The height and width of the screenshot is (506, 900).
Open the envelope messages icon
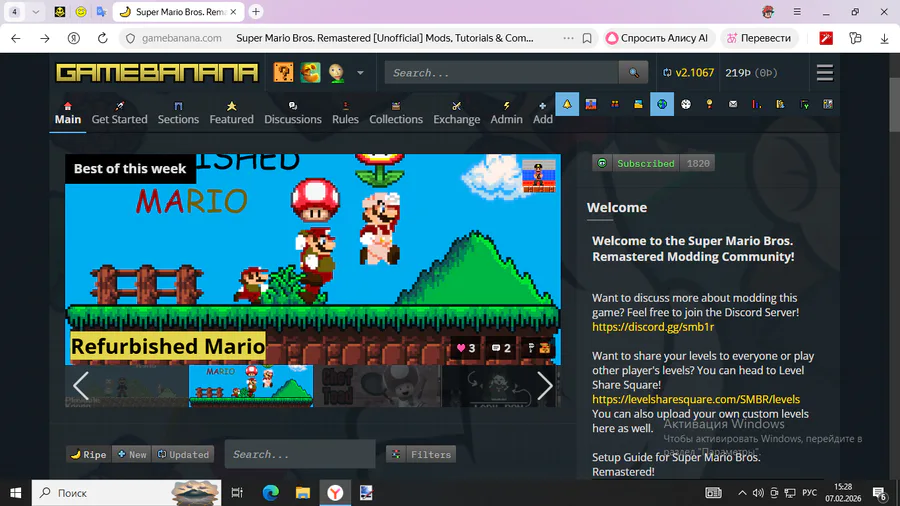[x=733, y=104]
